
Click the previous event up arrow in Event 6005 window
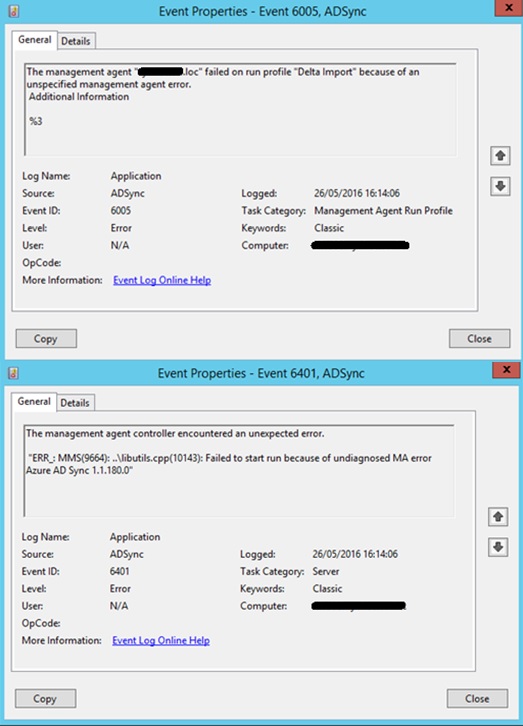tap(500, 156)
